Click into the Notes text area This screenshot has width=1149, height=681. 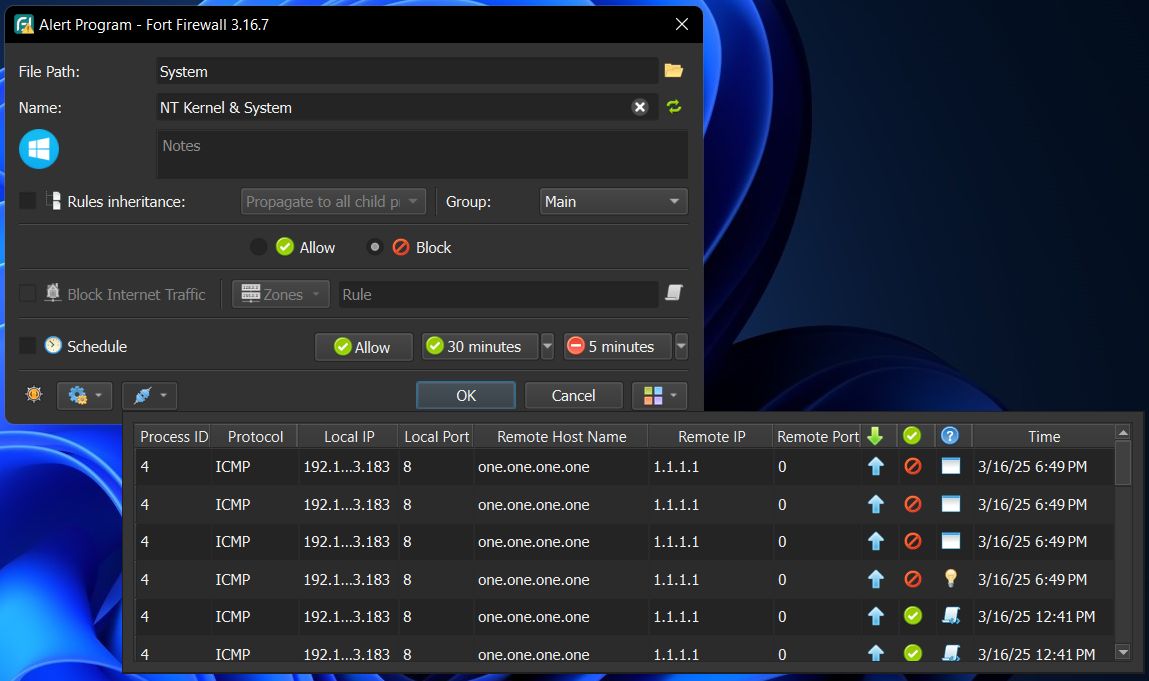422,154
